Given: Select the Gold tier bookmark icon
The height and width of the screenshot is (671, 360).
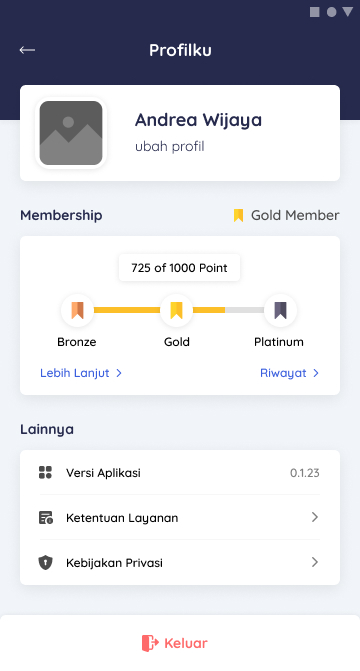Looking at the screenshot, I should coord(176,310).
